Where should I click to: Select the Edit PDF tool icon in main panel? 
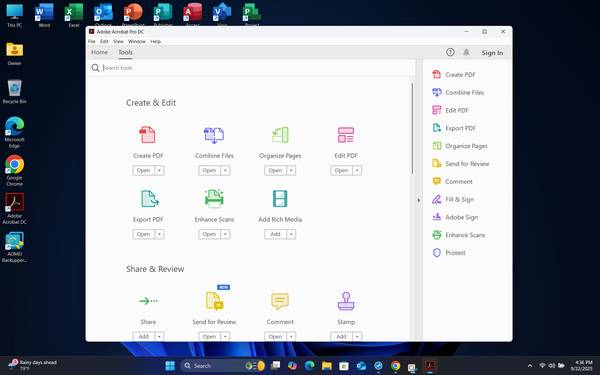tap(346, 135)
